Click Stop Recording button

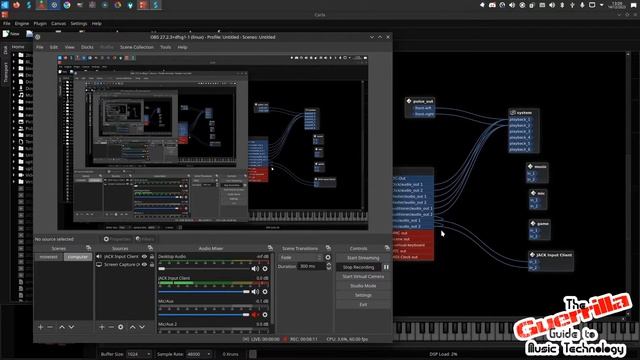tap(358, 267)
